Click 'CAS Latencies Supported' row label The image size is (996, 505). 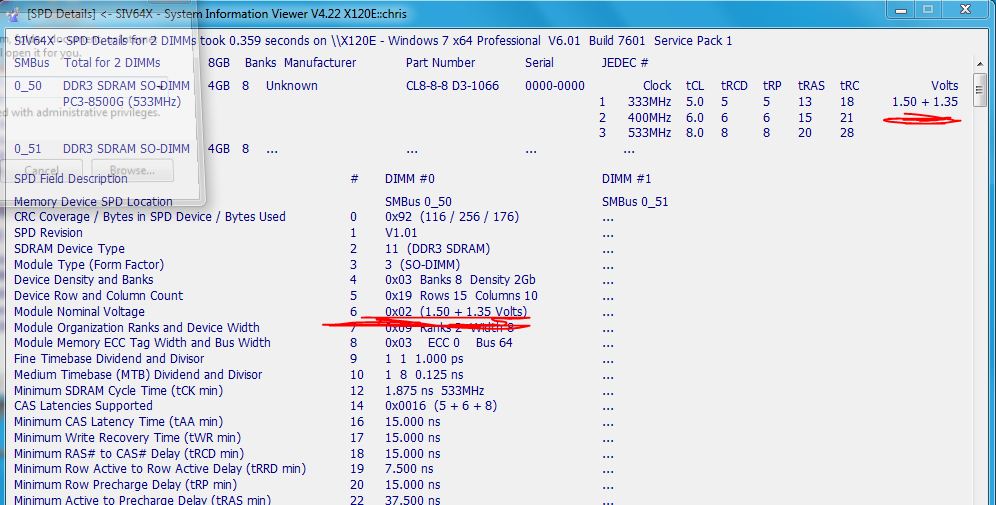tap(83, 406)
